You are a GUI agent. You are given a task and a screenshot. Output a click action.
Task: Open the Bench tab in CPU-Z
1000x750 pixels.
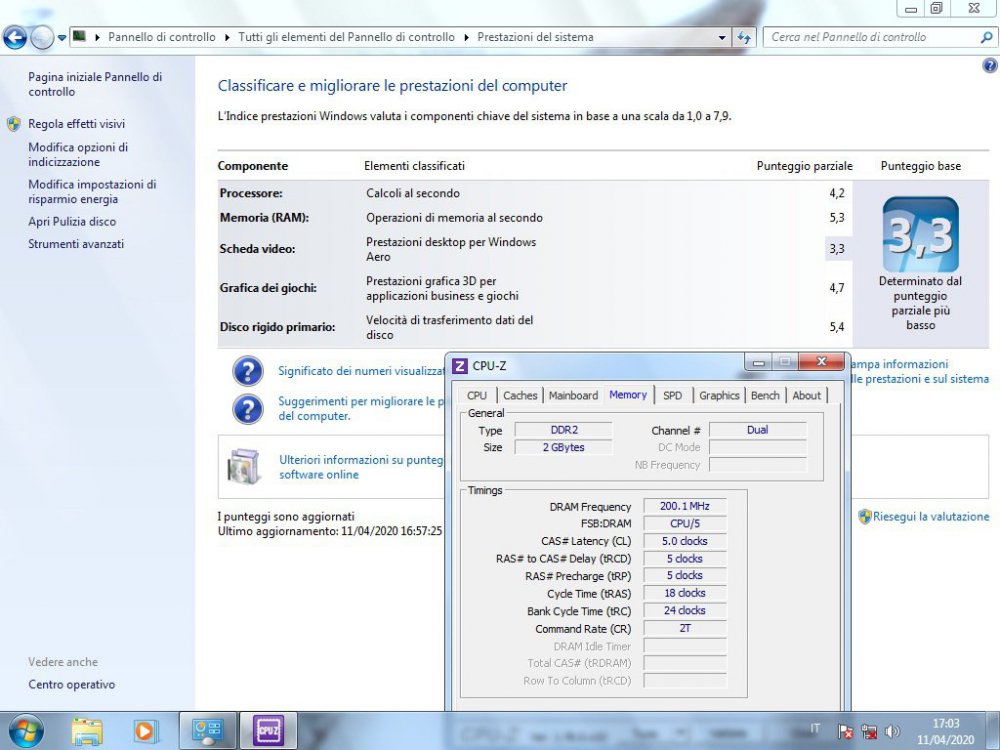click(x=765, y=395)
